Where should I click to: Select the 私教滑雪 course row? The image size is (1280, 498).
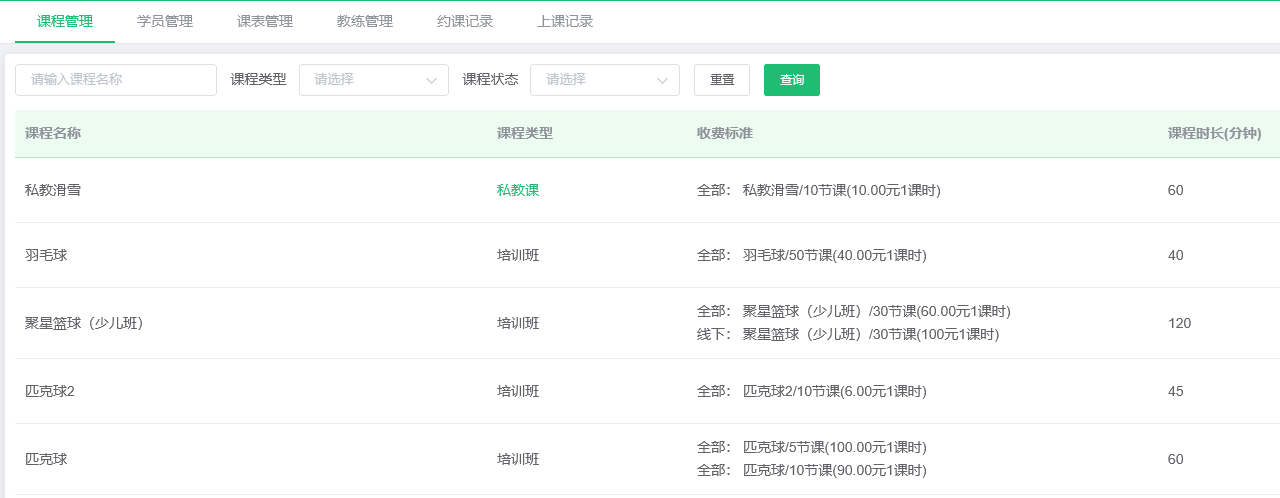(x=647, y=190)
